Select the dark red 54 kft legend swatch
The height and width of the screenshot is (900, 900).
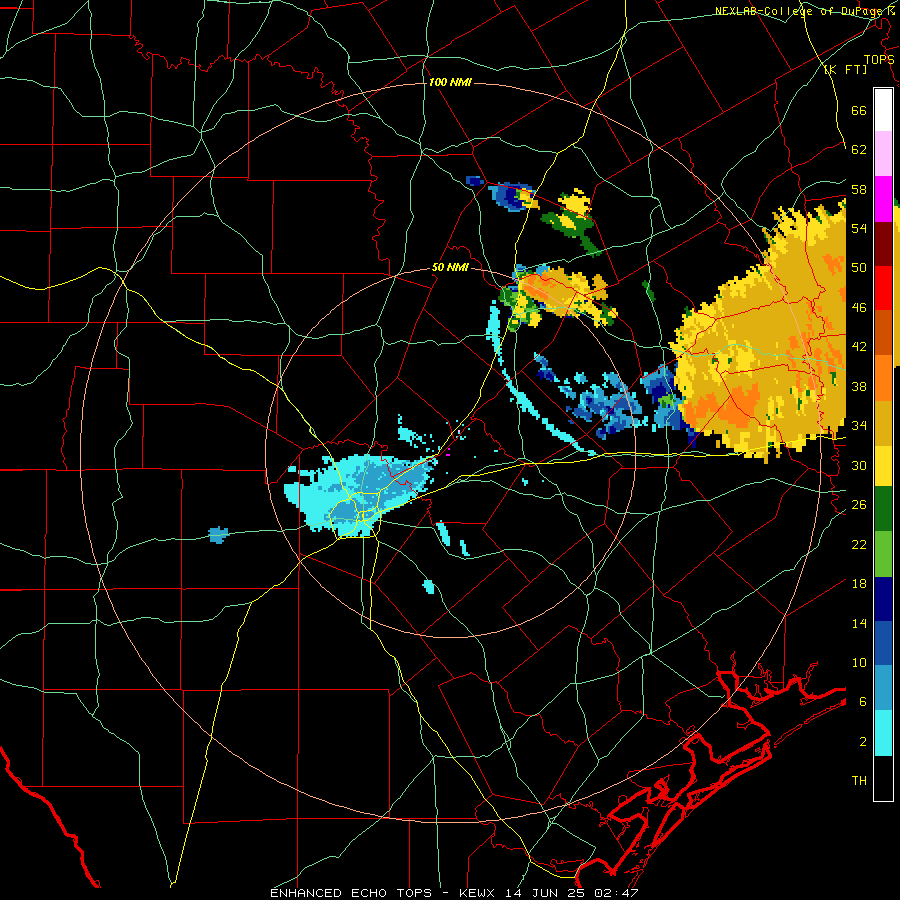tap(883, 243)
